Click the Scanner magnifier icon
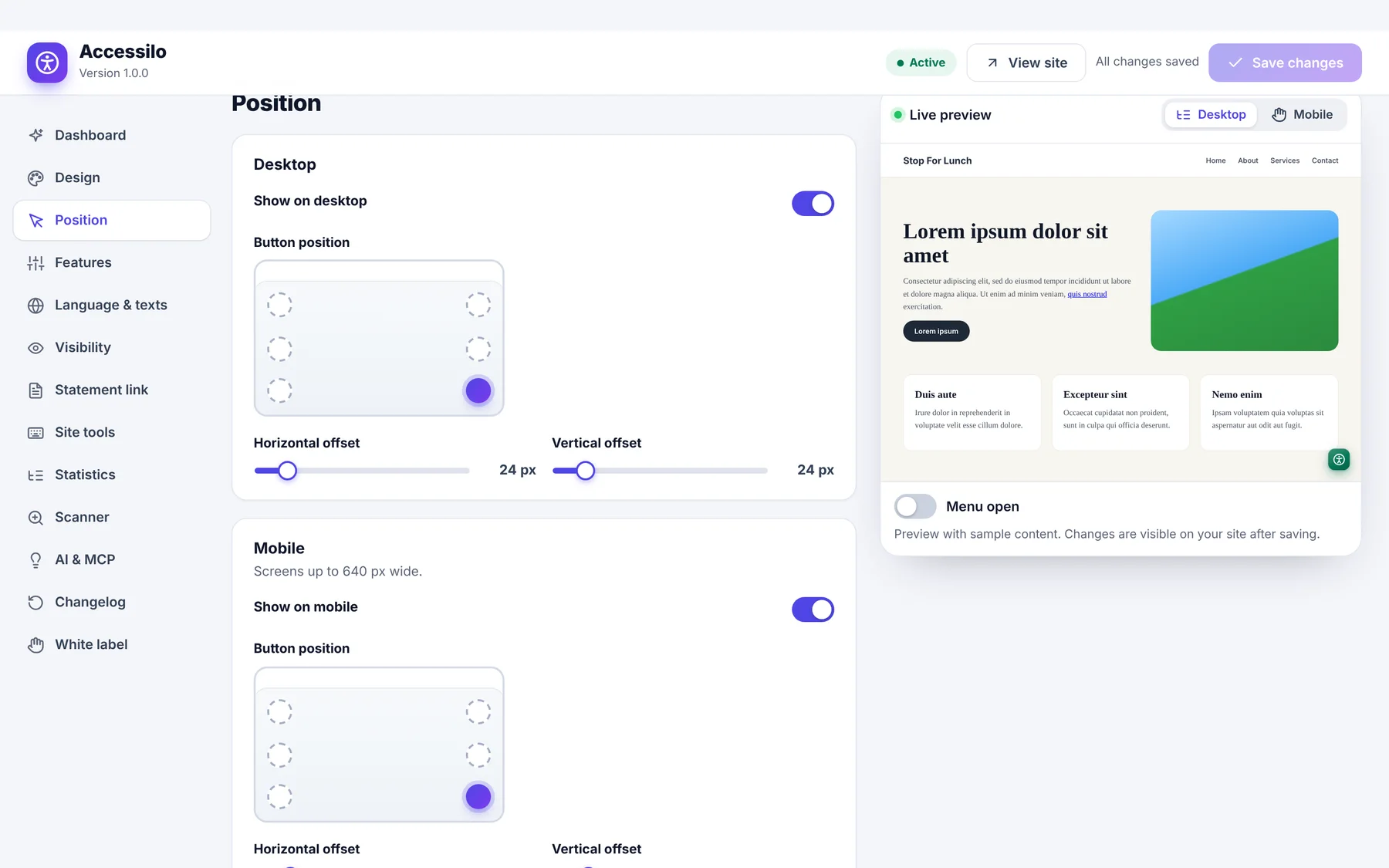The height and width of the screenshot is (868, 1389). click(35, 518)
